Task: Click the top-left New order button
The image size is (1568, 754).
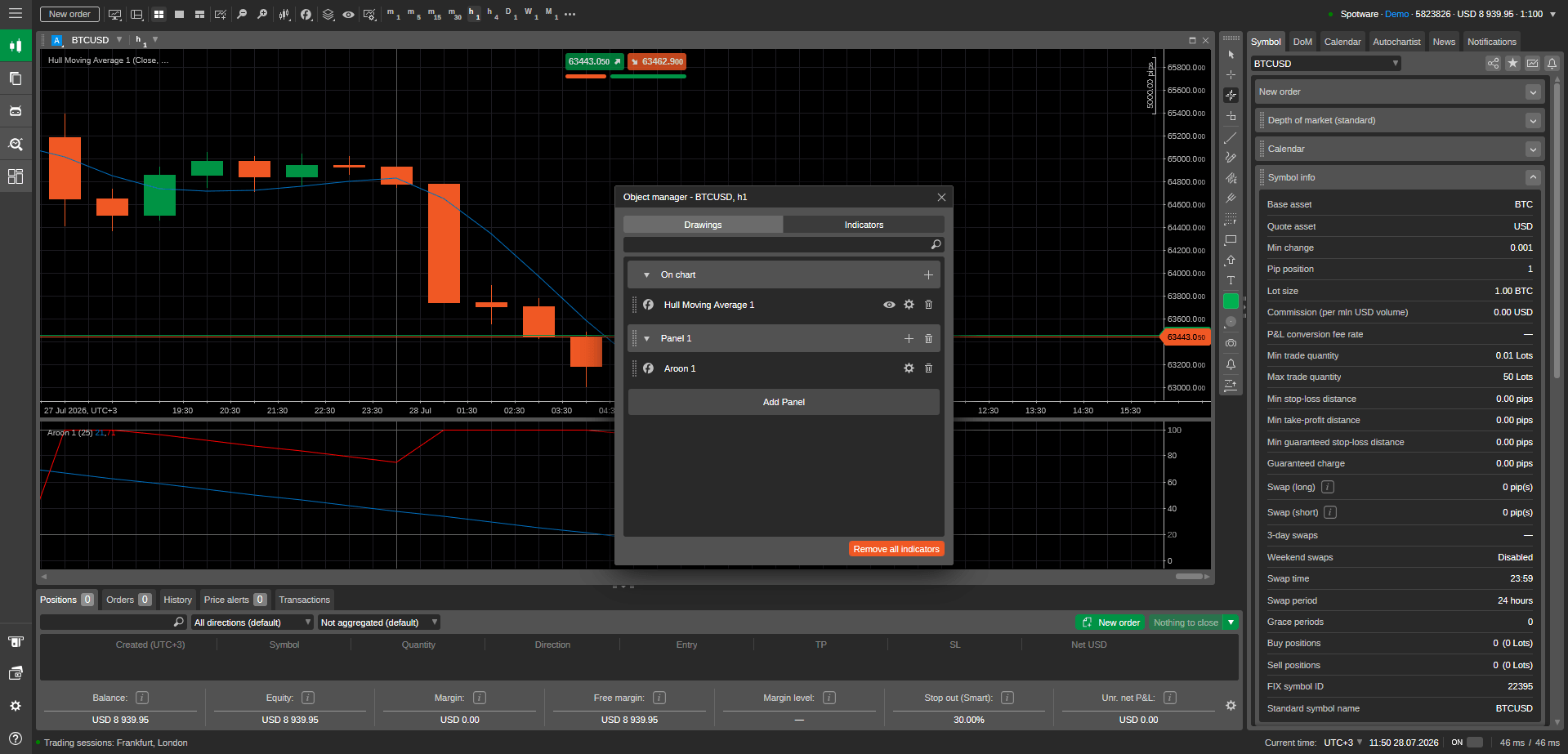Action: tap(69, 14)
